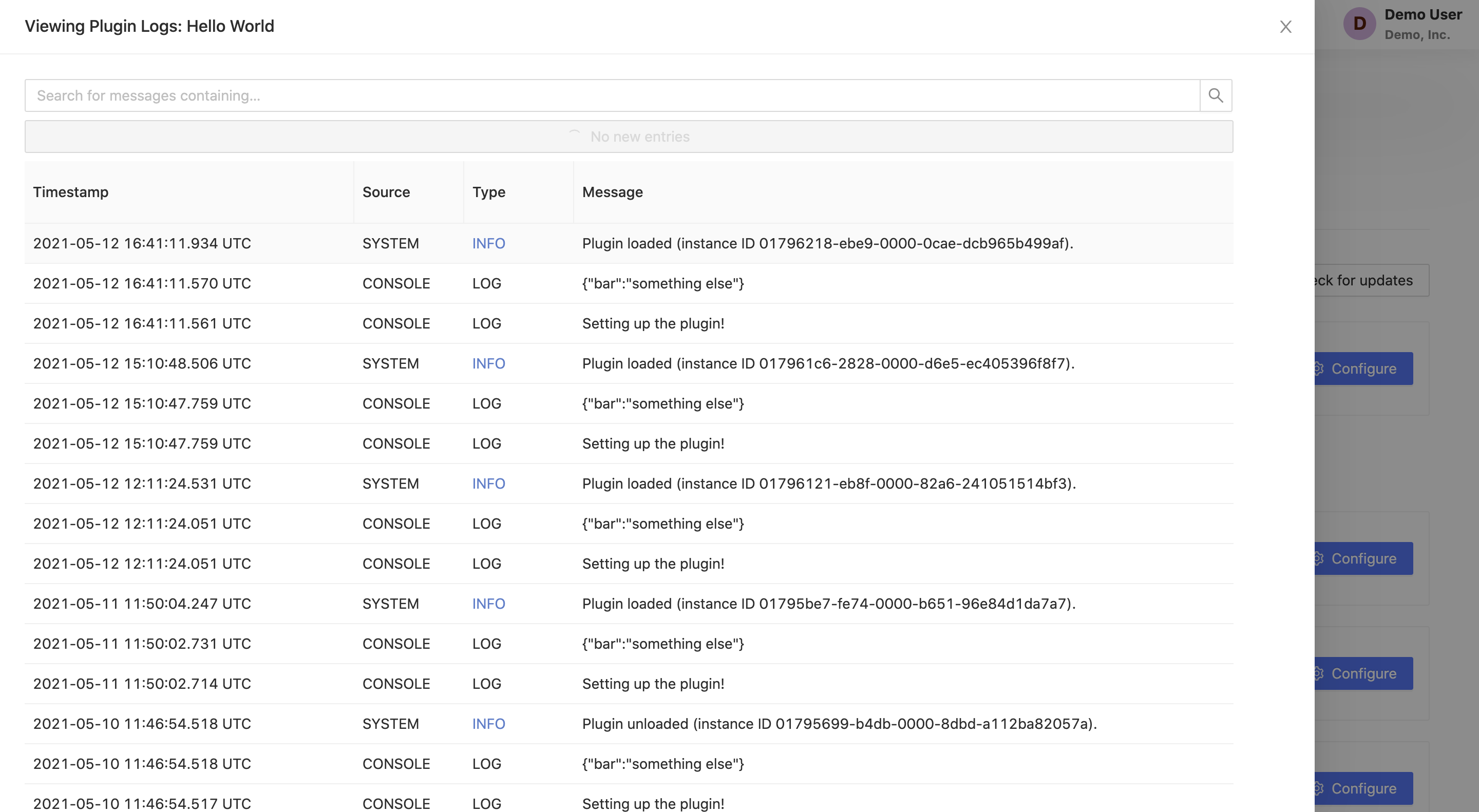
Task: Click "Setting up the plugin!" at 12:11:24.051
Action: point(653,564)
